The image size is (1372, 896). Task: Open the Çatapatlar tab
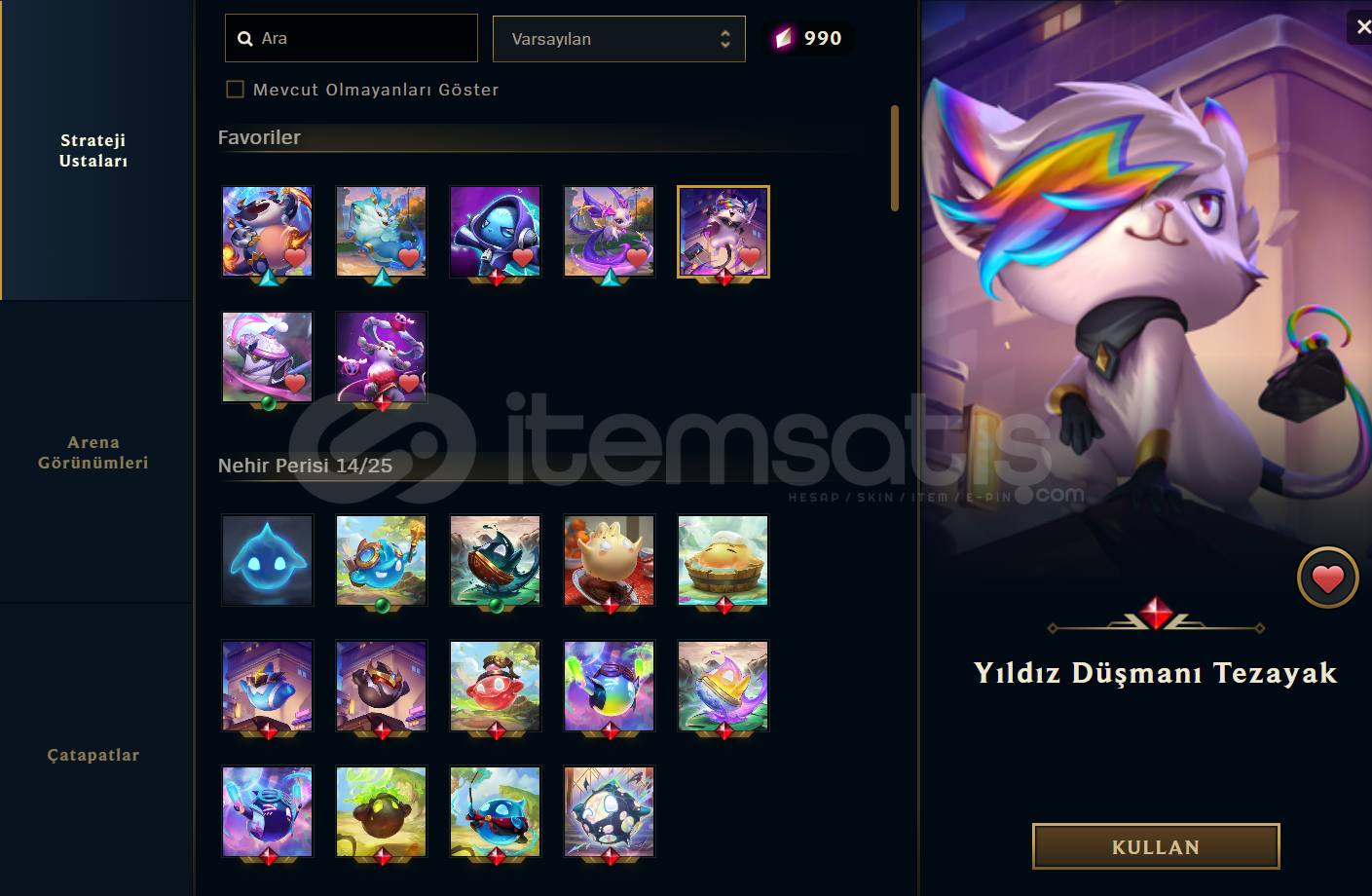coord(93,755)
